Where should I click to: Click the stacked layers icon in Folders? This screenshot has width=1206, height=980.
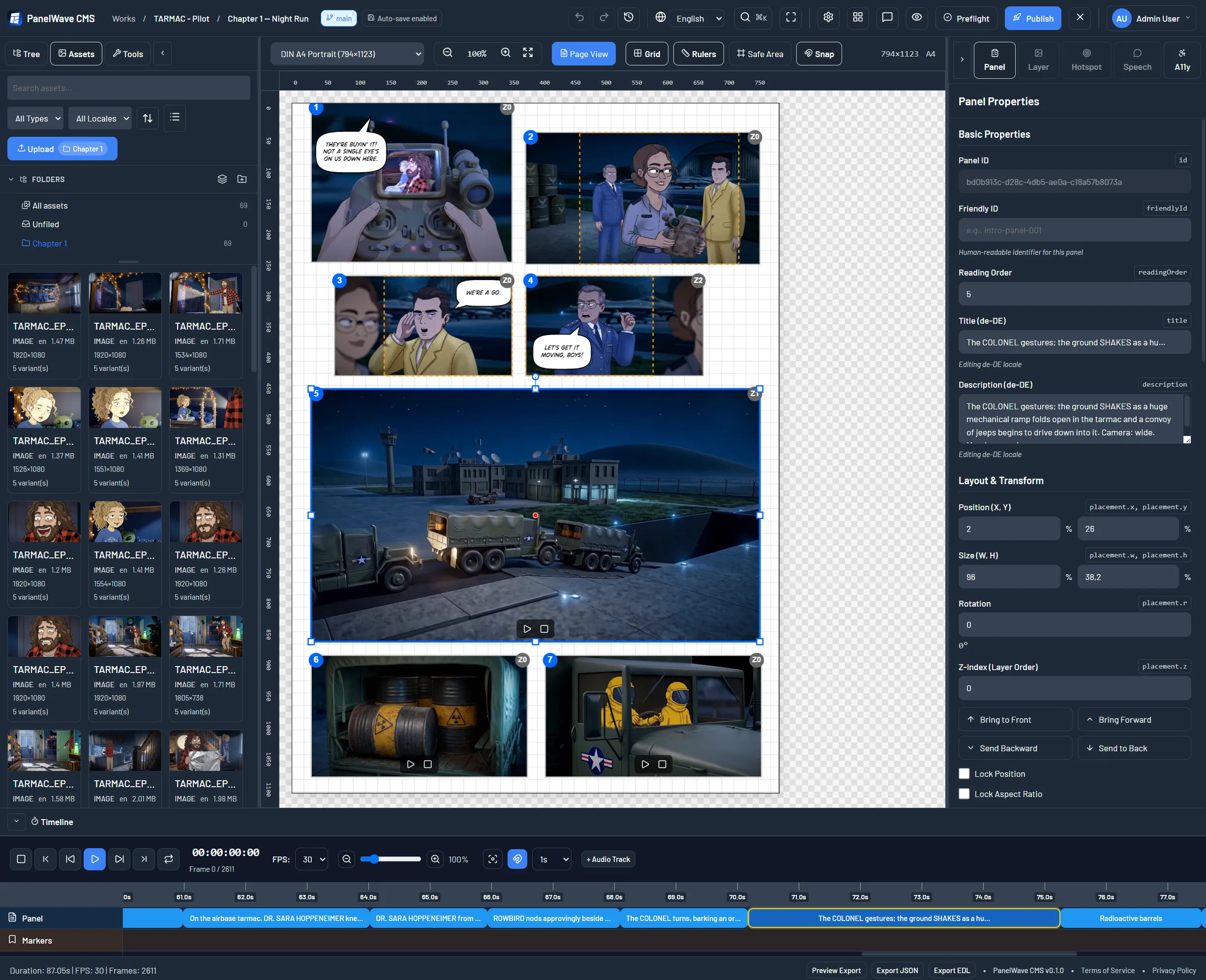(222, 180)
